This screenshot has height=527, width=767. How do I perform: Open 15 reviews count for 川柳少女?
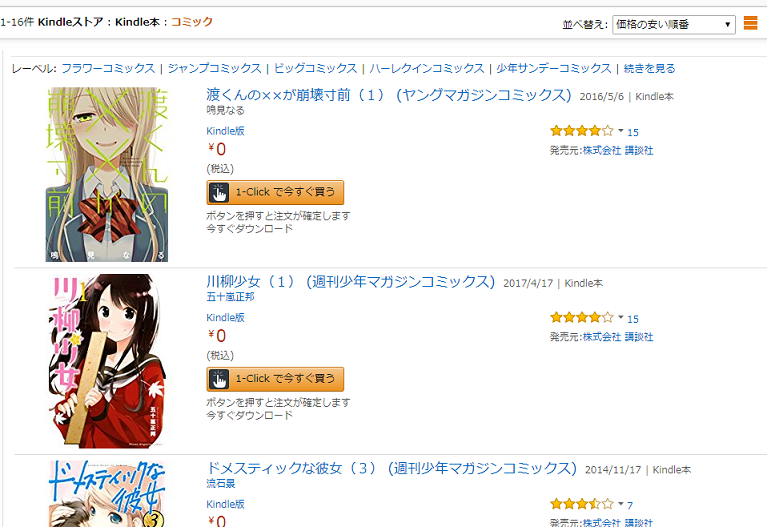(633, 319)
